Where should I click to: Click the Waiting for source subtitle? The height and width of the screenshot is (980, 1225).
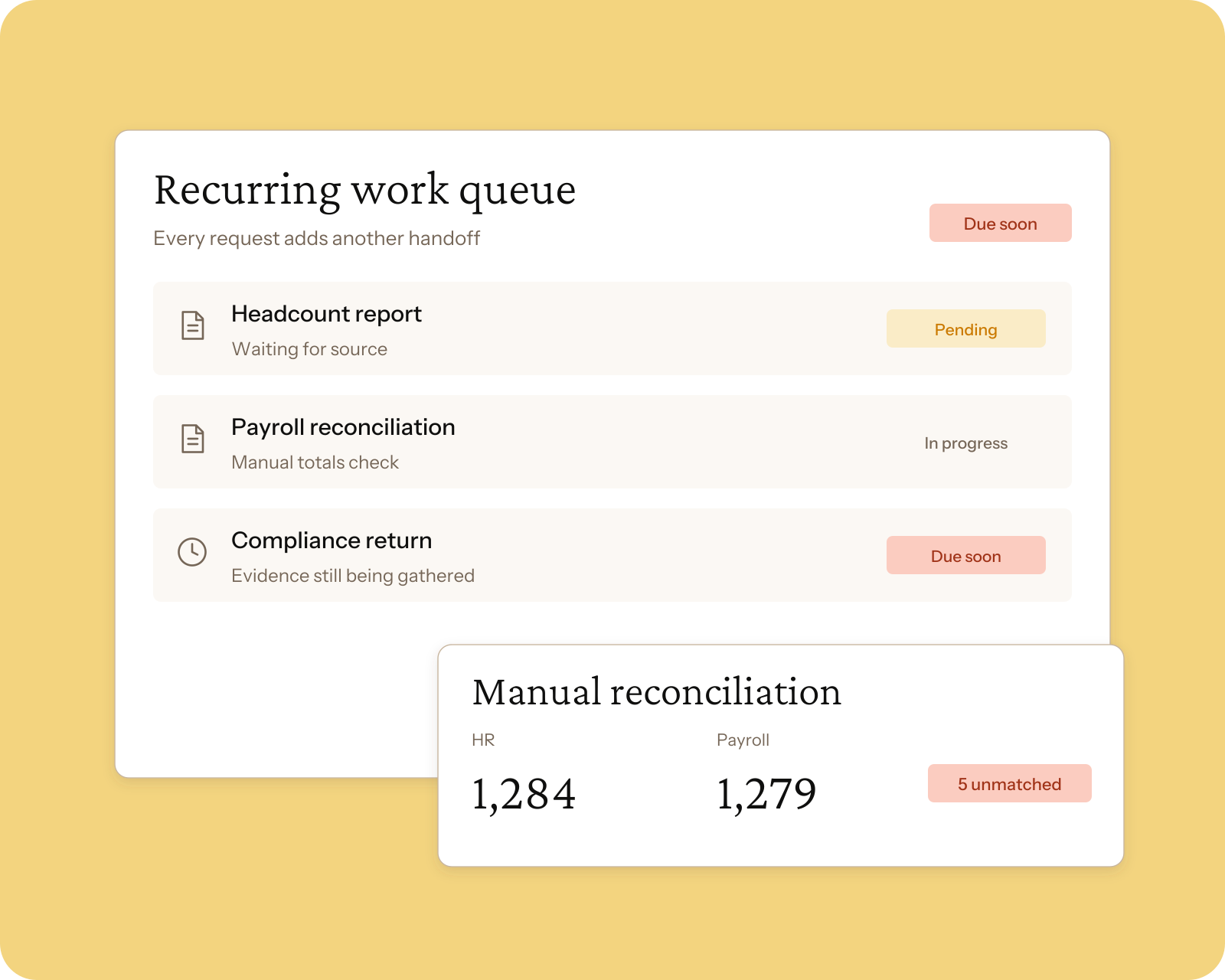(309, 349)
